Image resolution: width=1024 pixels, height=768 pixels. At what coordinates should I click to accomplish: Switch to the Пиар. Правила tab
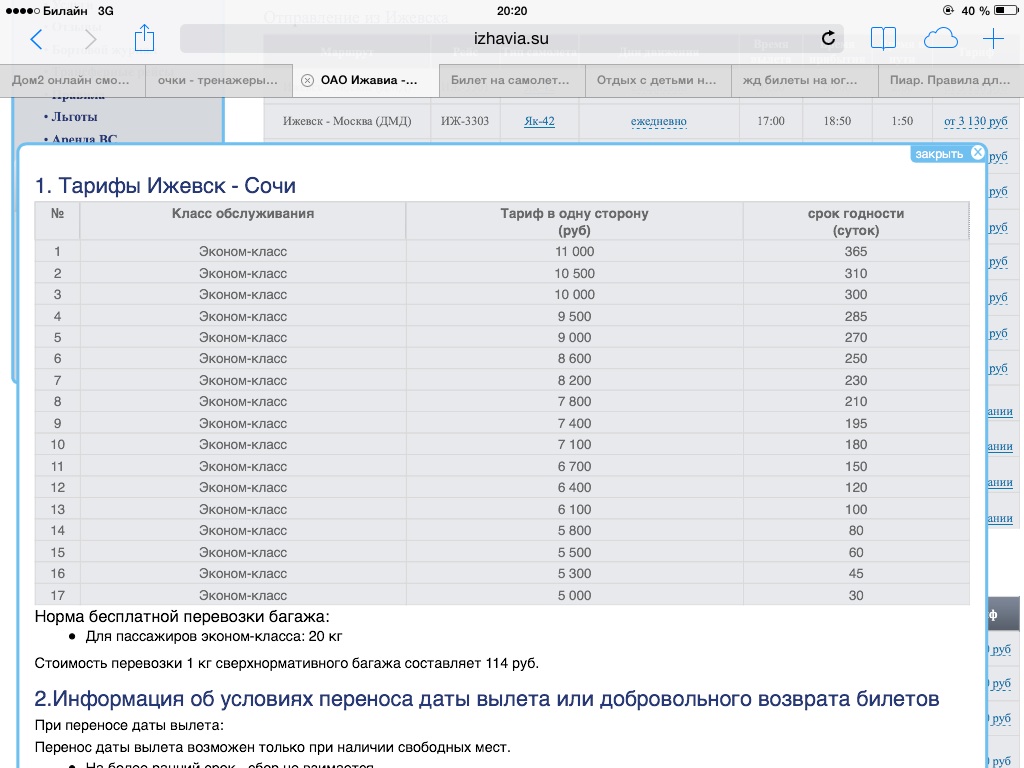pyautogui.click(x=952, y=80)
